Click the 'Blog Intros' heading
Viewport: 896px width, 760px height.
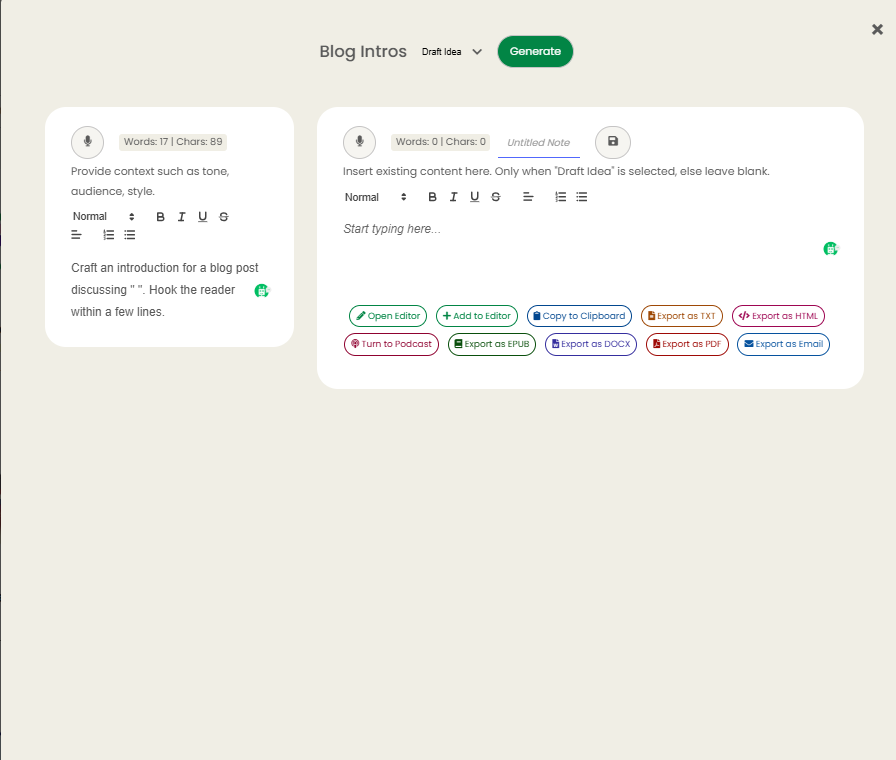[x=363, y=51]
